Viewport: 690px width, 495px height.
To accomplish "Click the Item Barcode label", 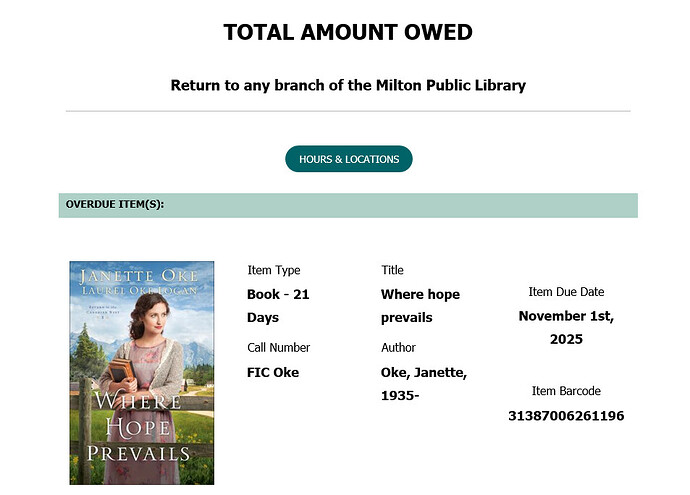I will point(566,391).
